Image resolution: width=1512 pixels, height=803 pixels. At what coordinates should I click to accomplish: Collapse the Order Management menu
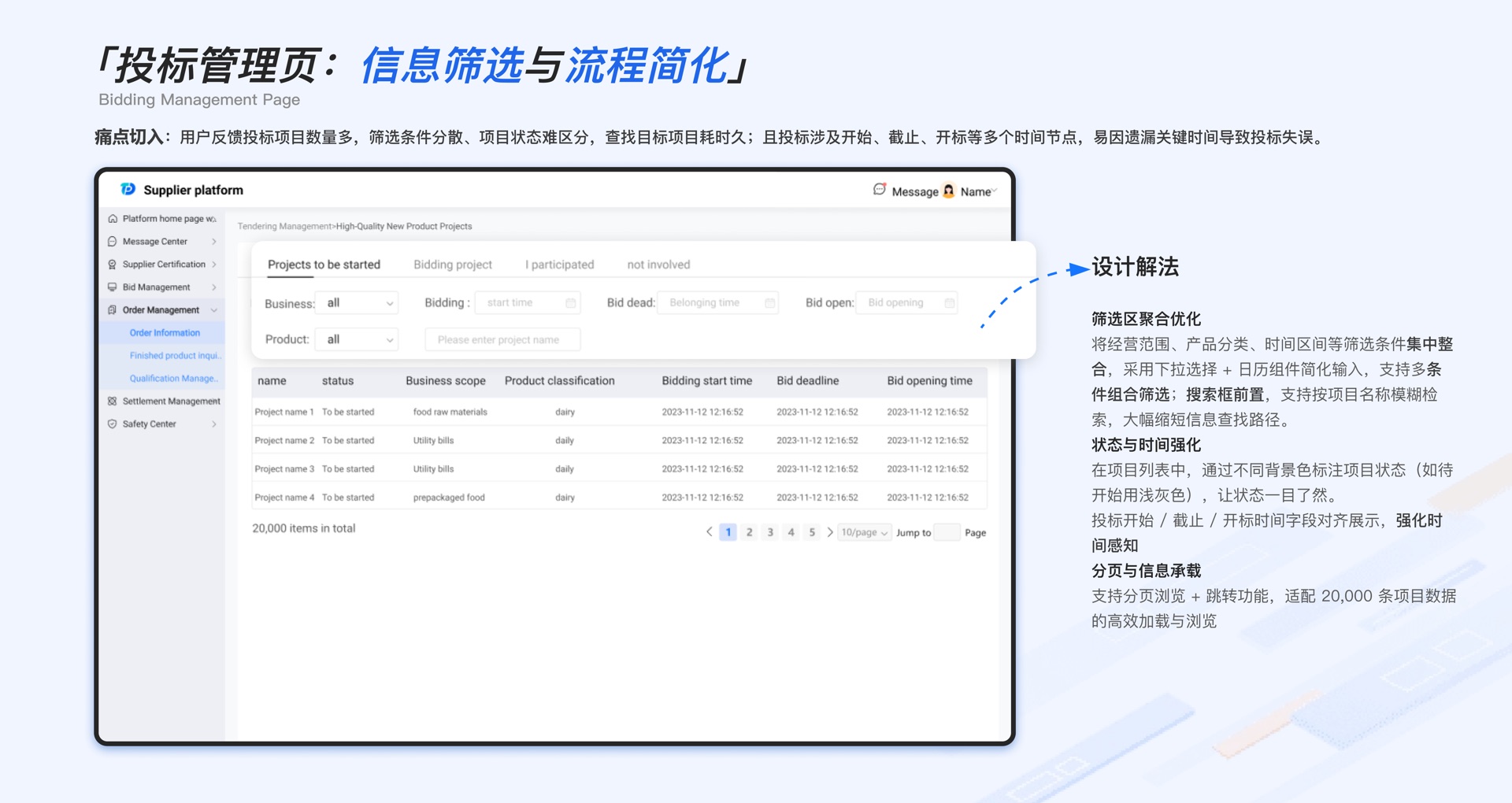214,310
